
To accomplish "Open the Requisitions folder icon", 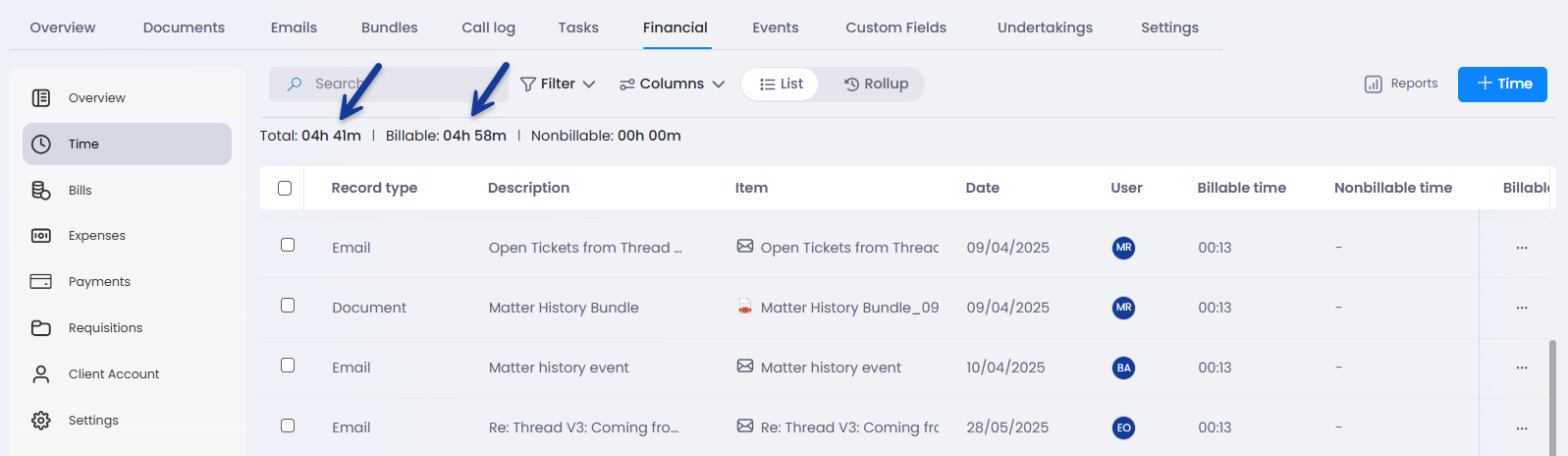I will (x=41, y=328).
